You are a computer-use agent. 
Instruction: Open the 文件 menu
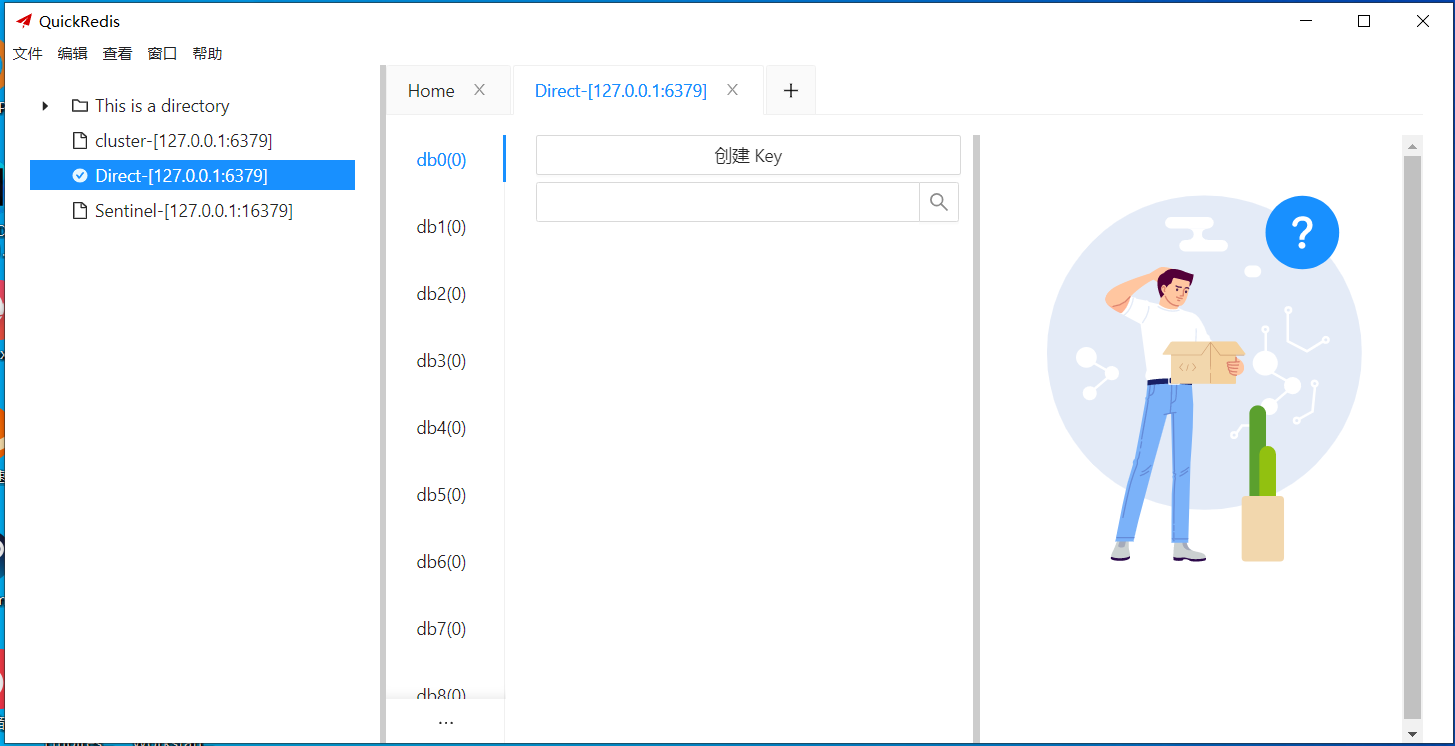pyautogui.click(x=27, y=54)
